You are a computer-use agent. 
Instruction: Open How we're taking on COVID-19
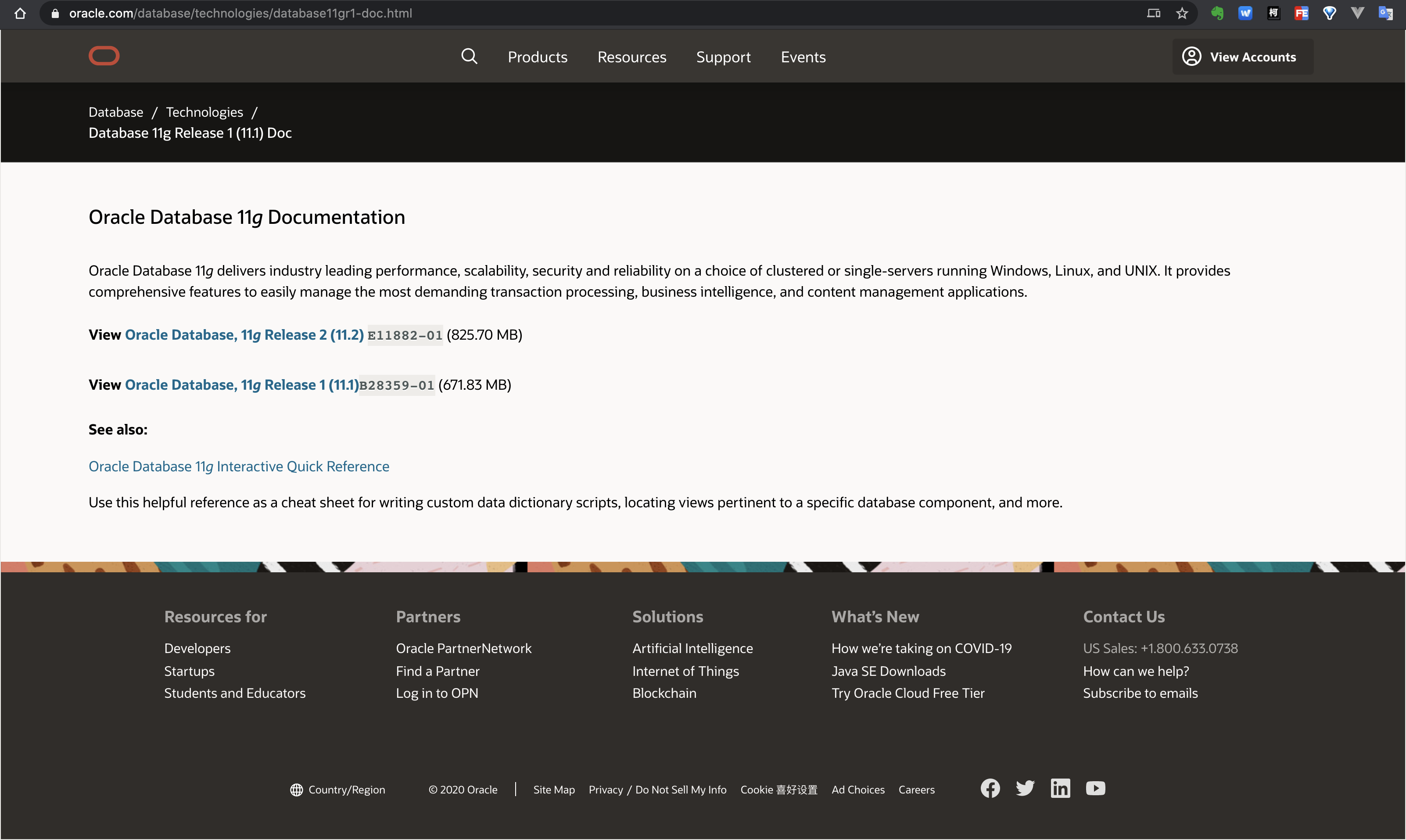[922, 649]
